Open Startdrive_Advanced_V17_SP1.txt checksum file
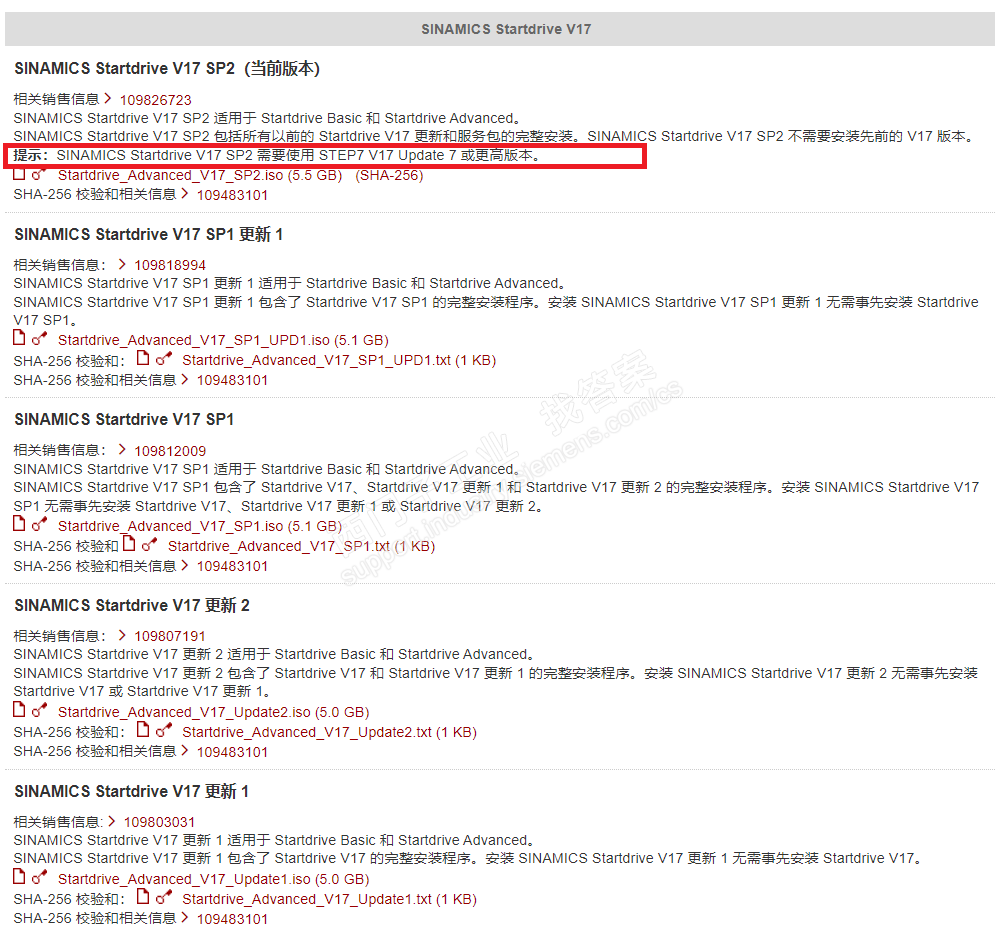 302,546
